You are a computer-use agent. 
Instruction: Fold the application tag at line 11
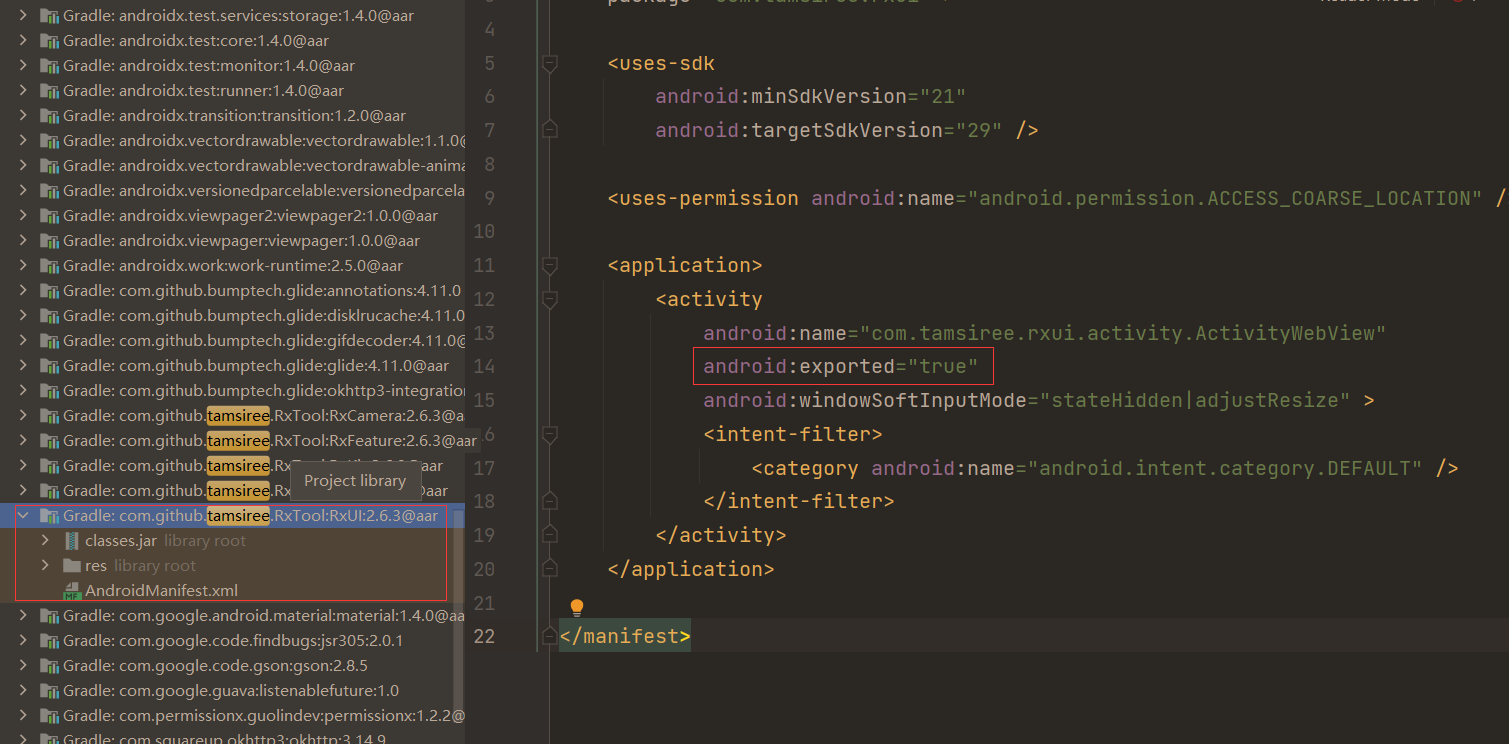[549, 265]
